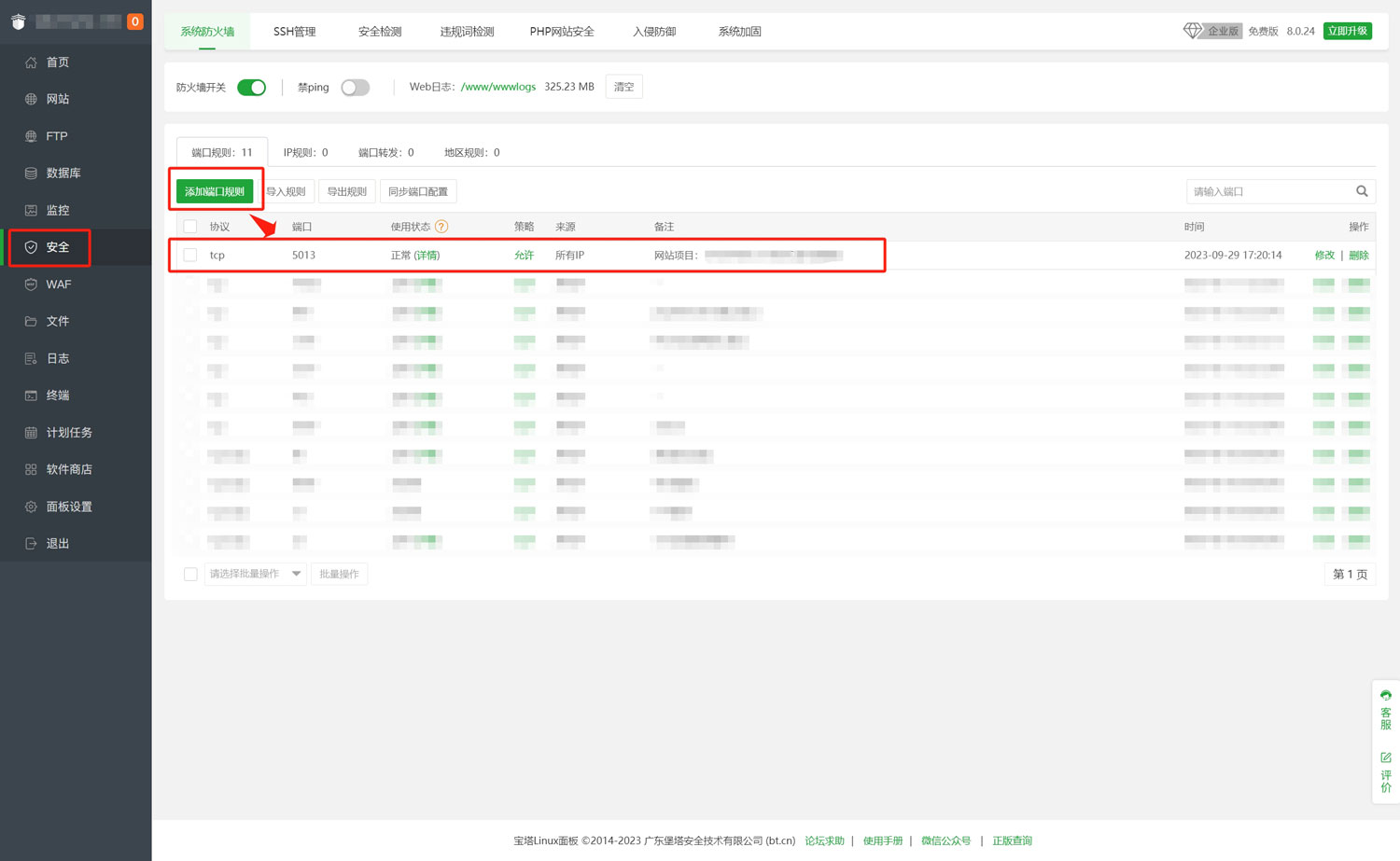The height and width of the screenshot is (861, 1400).
Task: Switch to the SSH管理 tab
Action: pyautogui.click(x=294, y=32)
